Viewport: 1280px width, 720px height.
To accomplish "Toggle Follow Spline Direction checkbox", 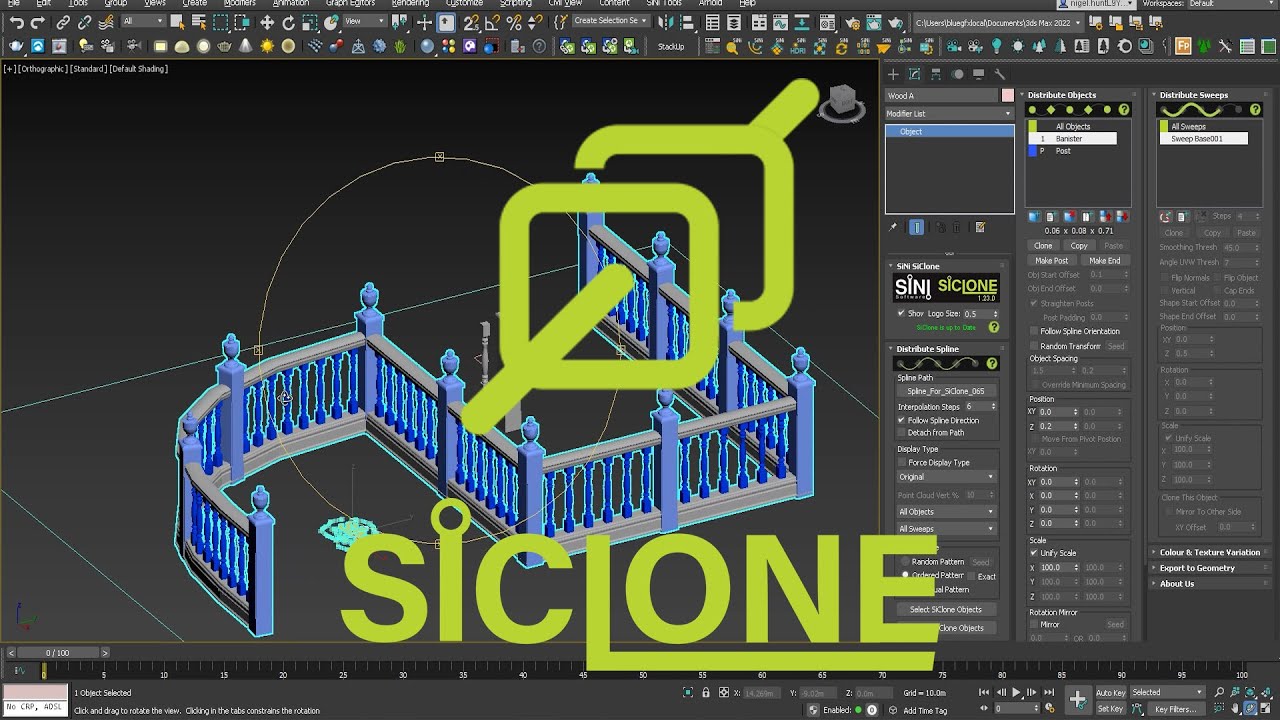I will [901, 420].
